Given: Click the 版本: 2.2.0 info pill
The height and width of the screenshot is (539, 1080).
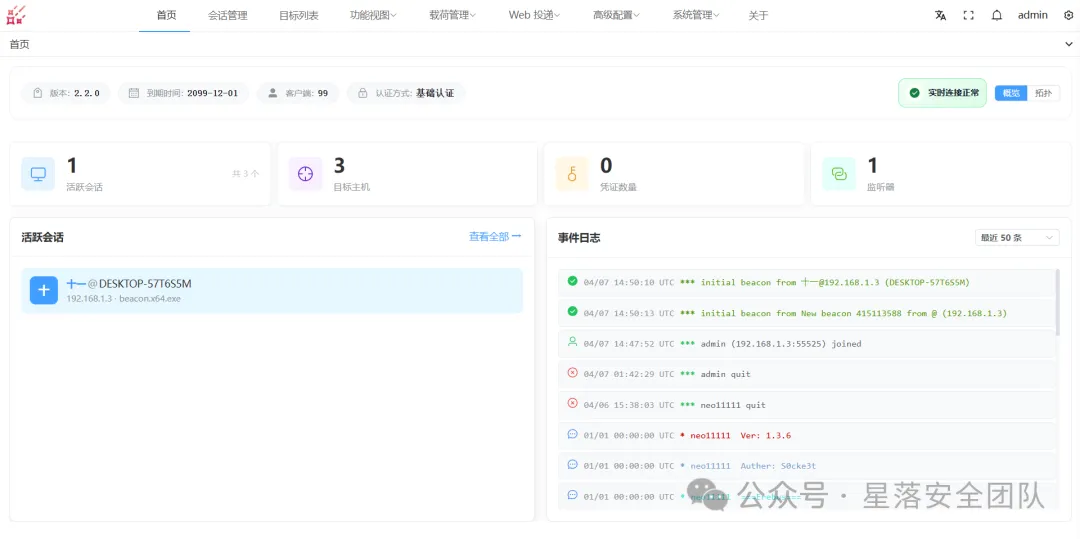Looking at the screenshot, I should (65, 93).
